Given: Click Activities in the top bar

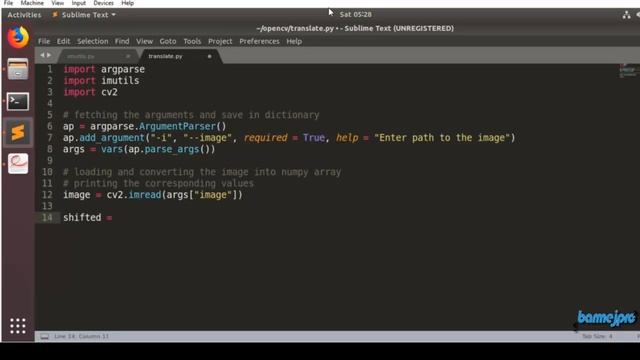Looking at the screenshot, I should [24, 15].
